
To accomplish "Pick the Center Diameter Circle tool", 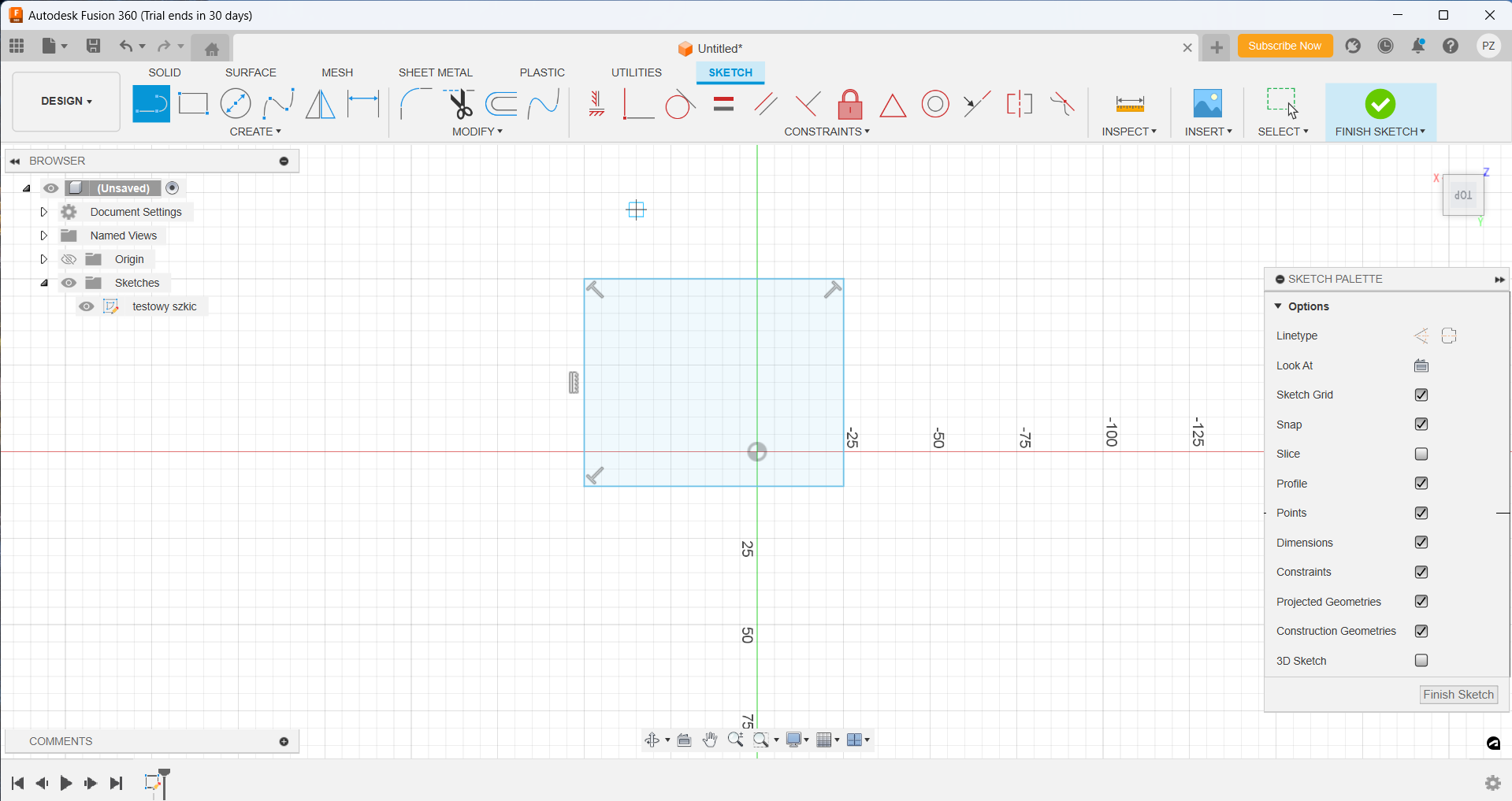I will click(x=236, y=104).
